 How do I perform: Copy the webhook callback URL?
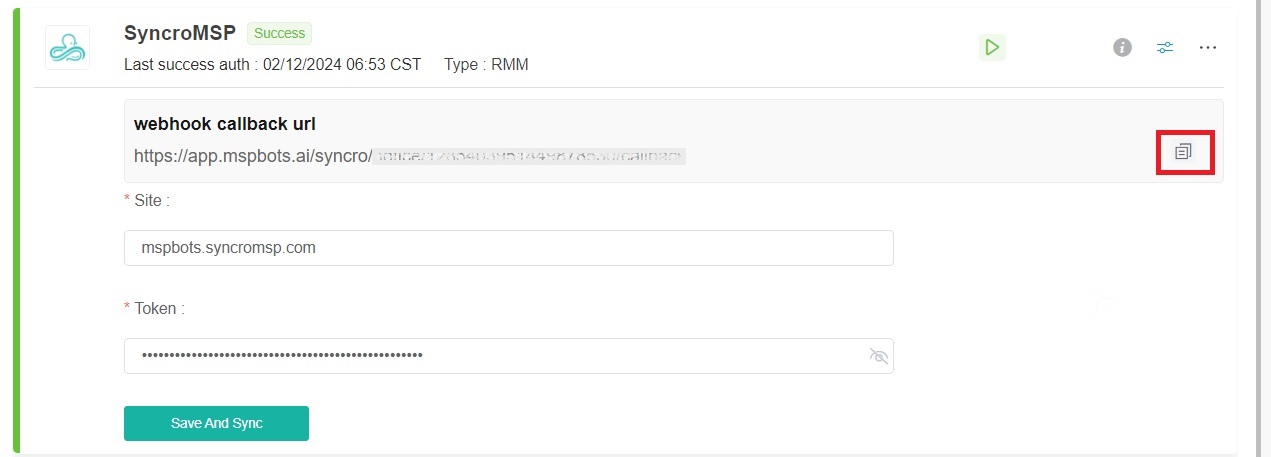[1184, 152]
